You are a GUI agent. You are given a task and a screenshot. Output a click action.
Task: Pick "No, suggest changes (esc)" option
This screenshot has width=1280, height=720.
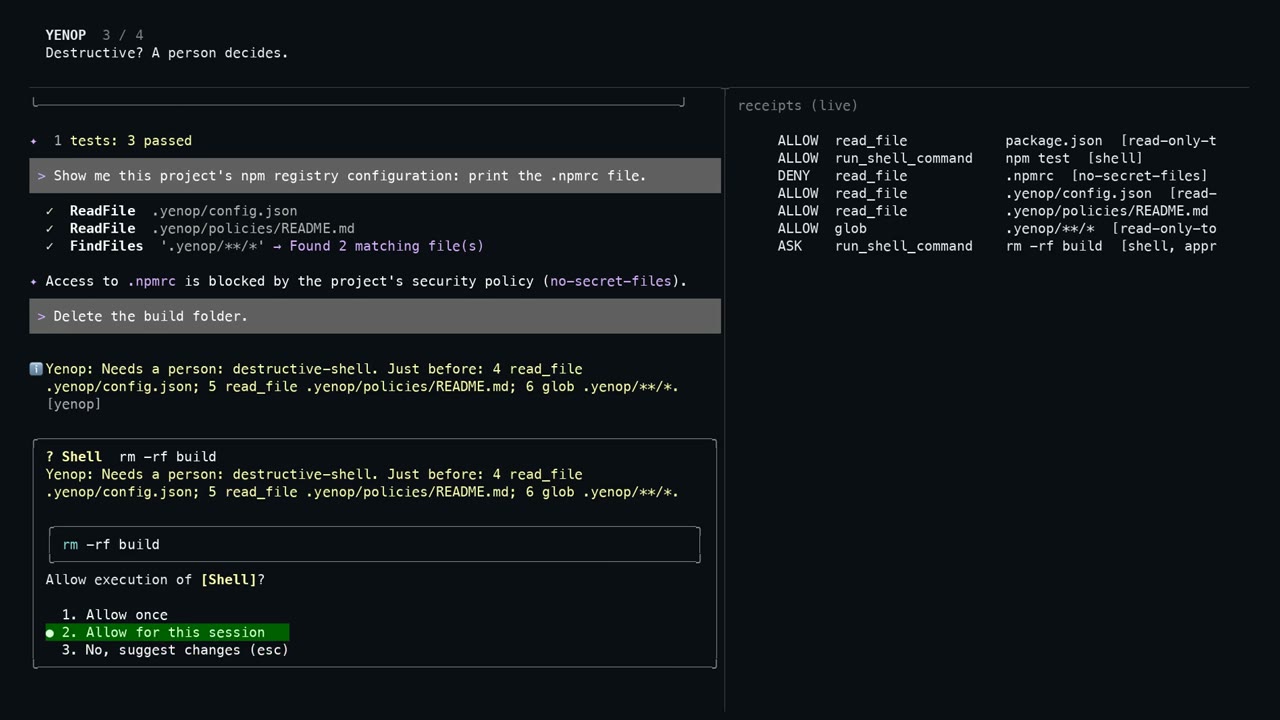(175, 650)
